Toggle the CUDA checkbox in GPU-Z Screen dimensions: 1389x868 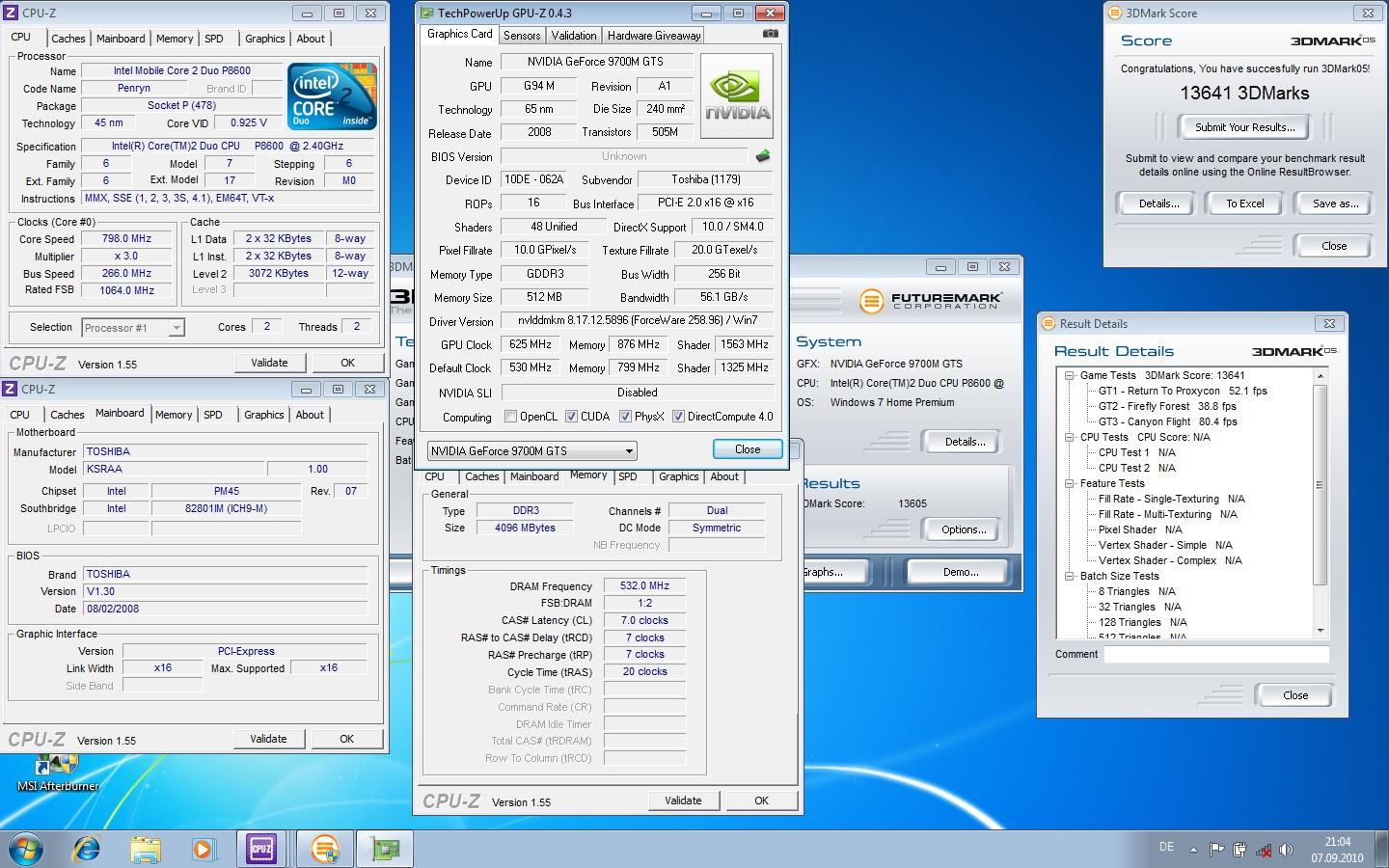571,417
